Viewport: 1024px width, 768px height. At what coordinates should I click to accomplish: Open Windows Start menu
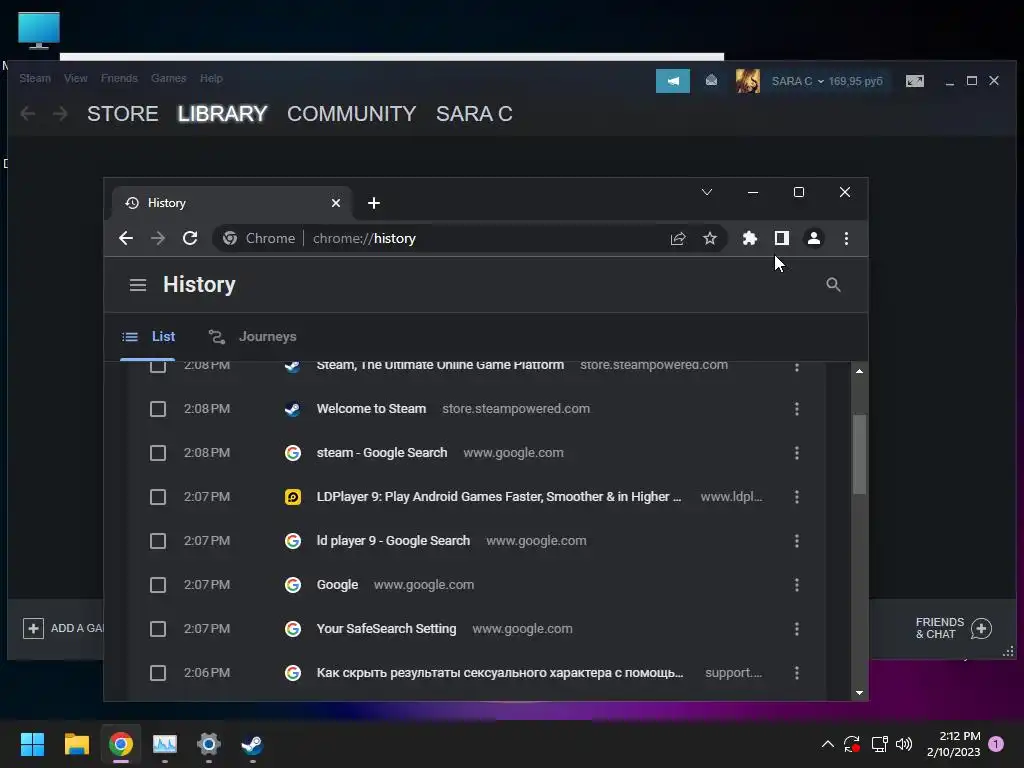coord(32,744)
